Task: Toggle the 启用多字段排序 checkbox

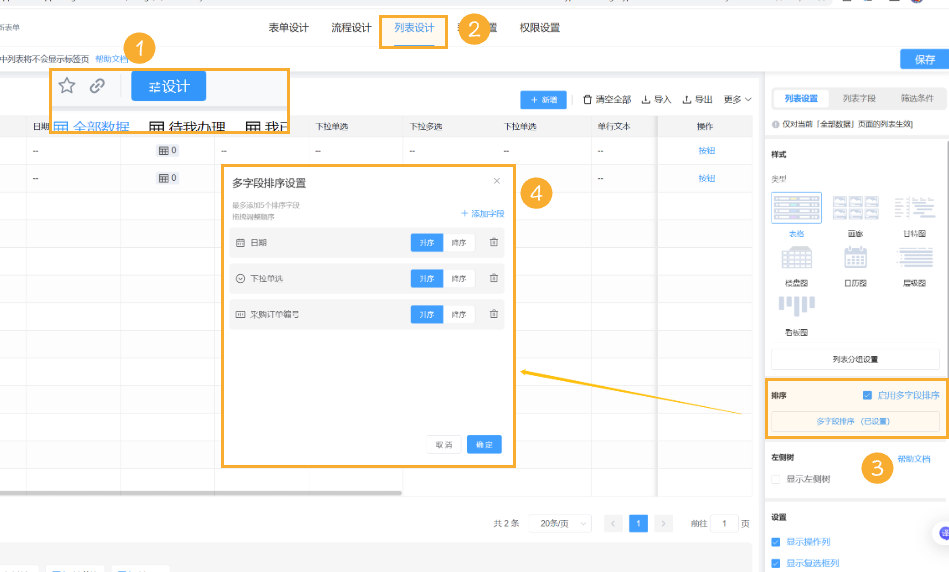Action: 867,395
